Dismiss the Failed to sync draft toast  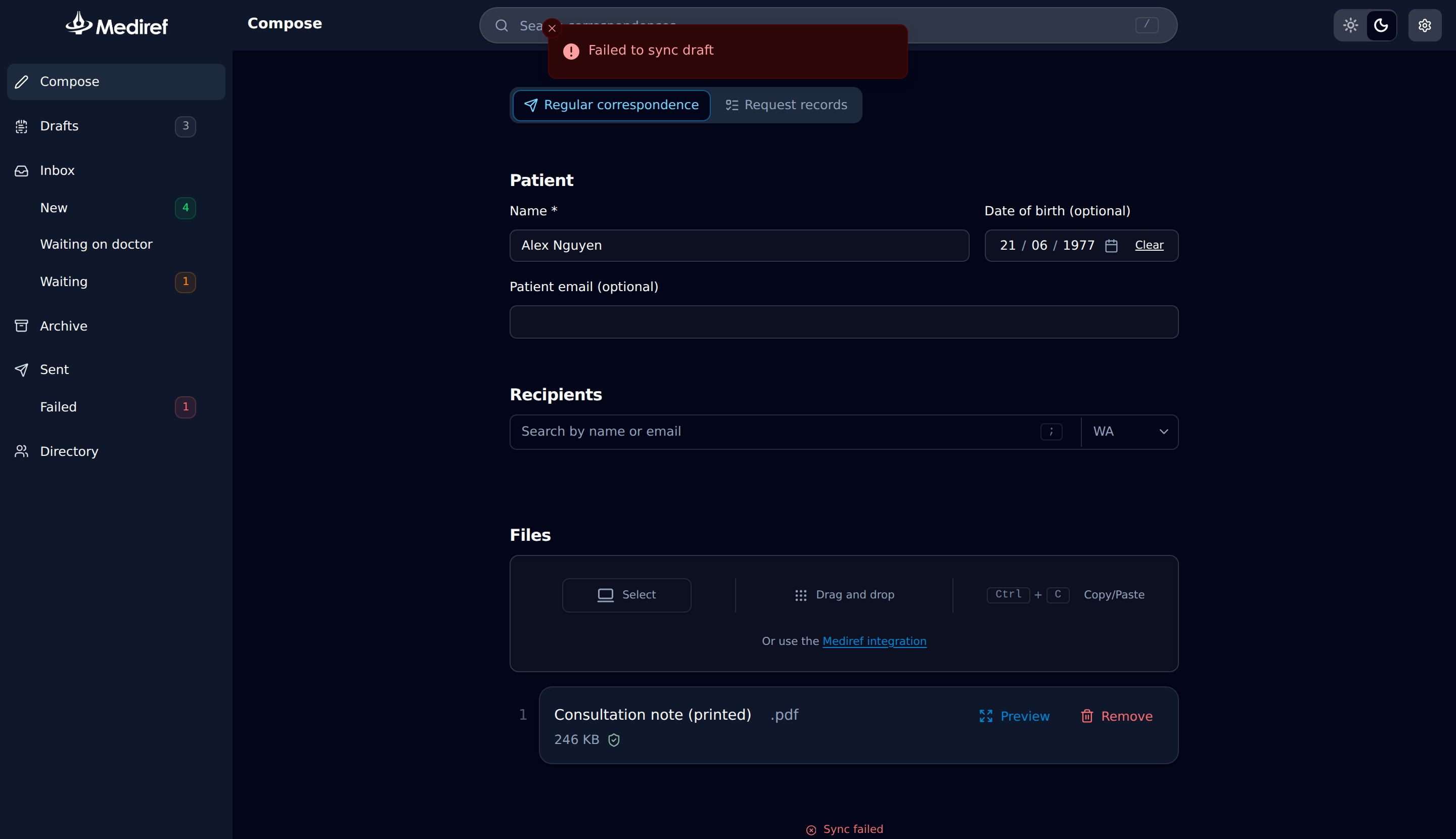point(552,28)
